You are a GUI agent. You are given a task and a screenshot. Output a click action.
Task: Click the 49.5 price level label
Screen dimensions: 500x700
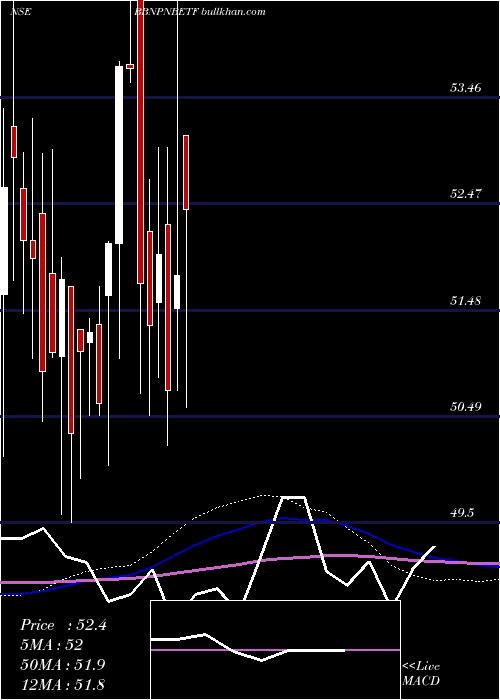coord(462,512)
